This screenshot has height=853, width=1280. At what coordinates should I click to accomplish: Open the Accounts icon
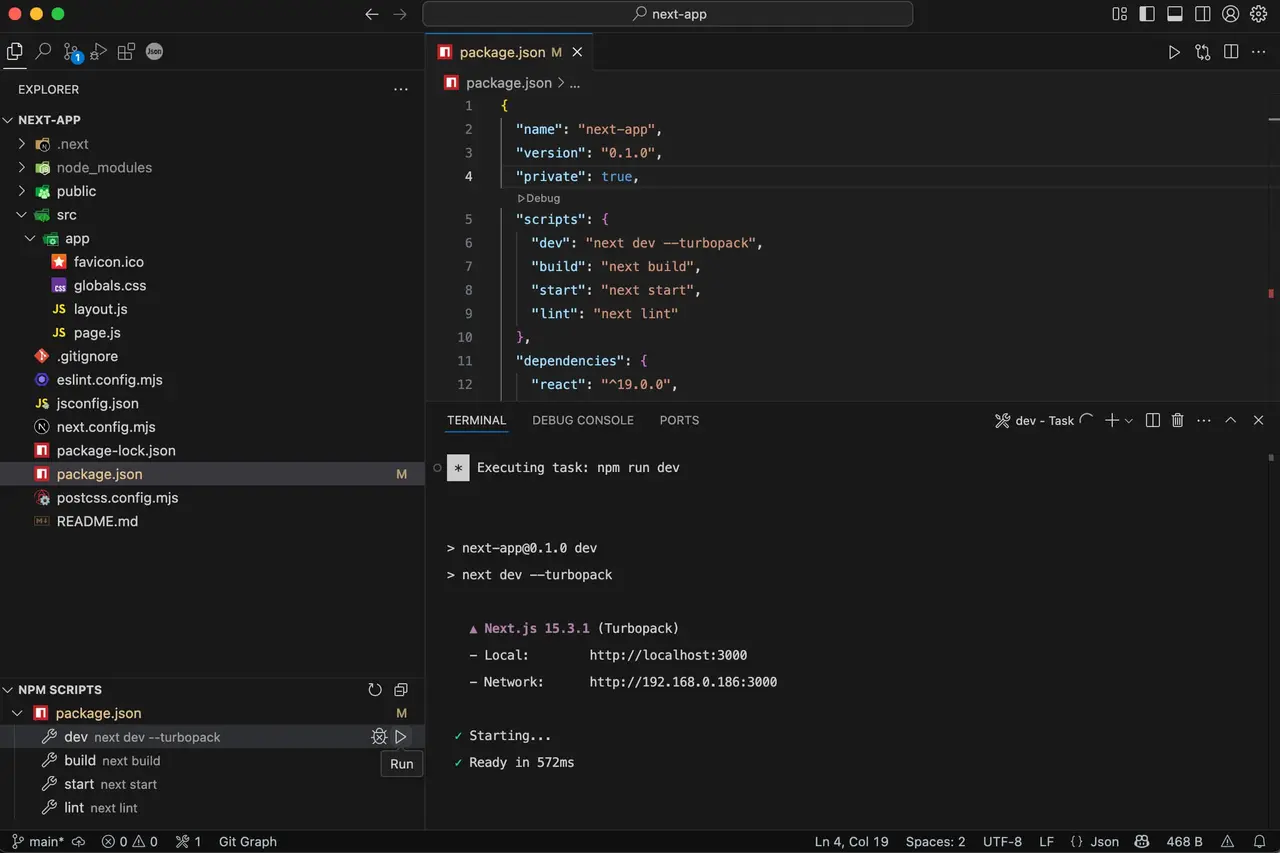click(x=1231, y=14)
